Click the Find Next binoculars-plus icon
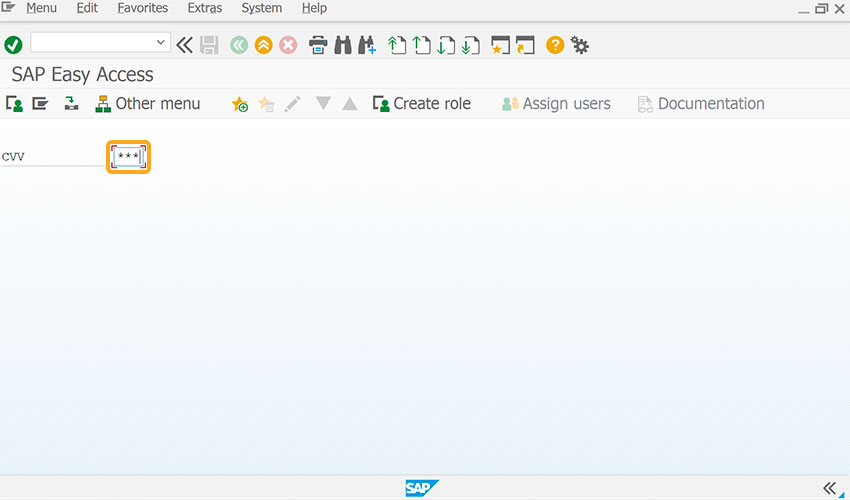The image size is (850, 500). (367, 45)
